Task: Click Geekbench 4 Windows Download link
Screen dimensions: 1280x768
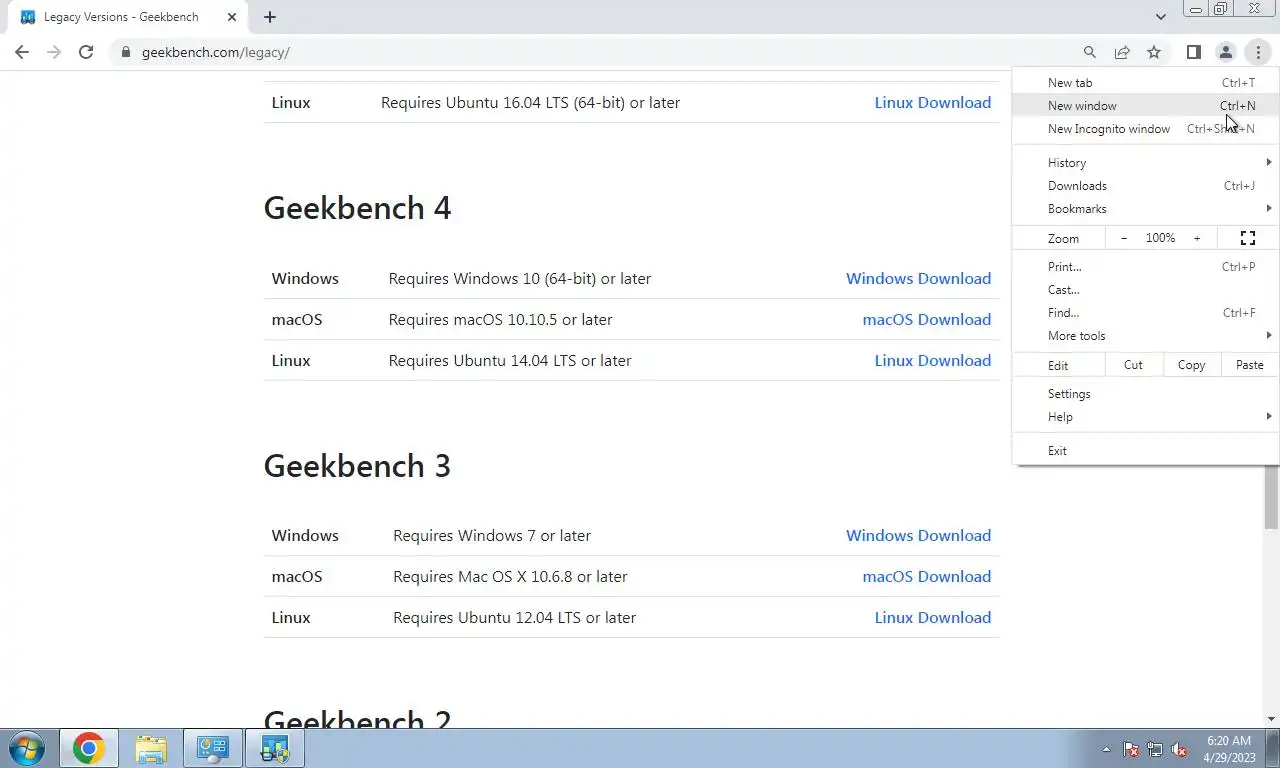Action: click(919, 278)
